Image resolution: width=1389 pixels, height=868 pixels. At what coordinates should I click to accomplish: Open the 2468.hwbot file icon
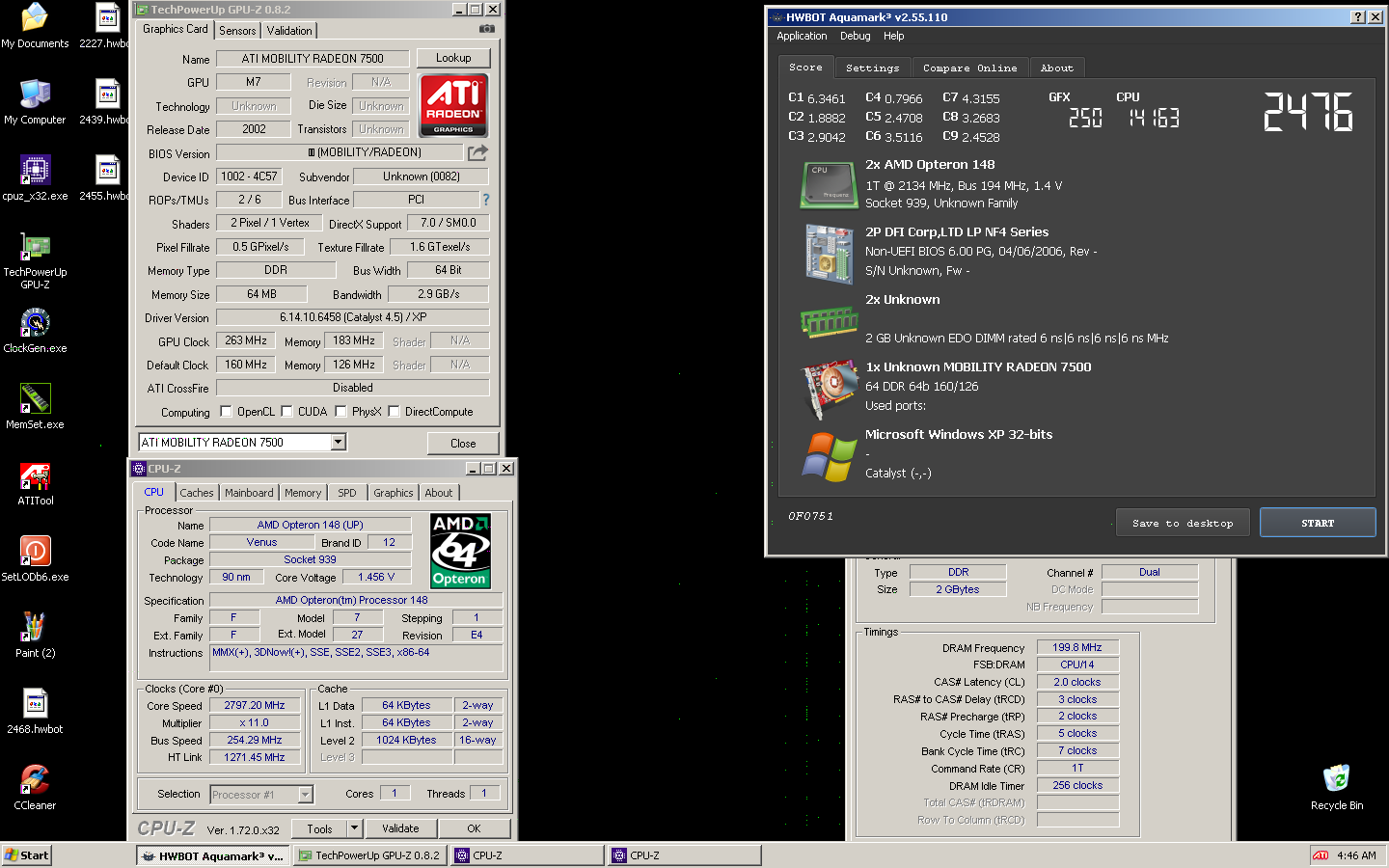pyautogui.click(x=35, y=712)
